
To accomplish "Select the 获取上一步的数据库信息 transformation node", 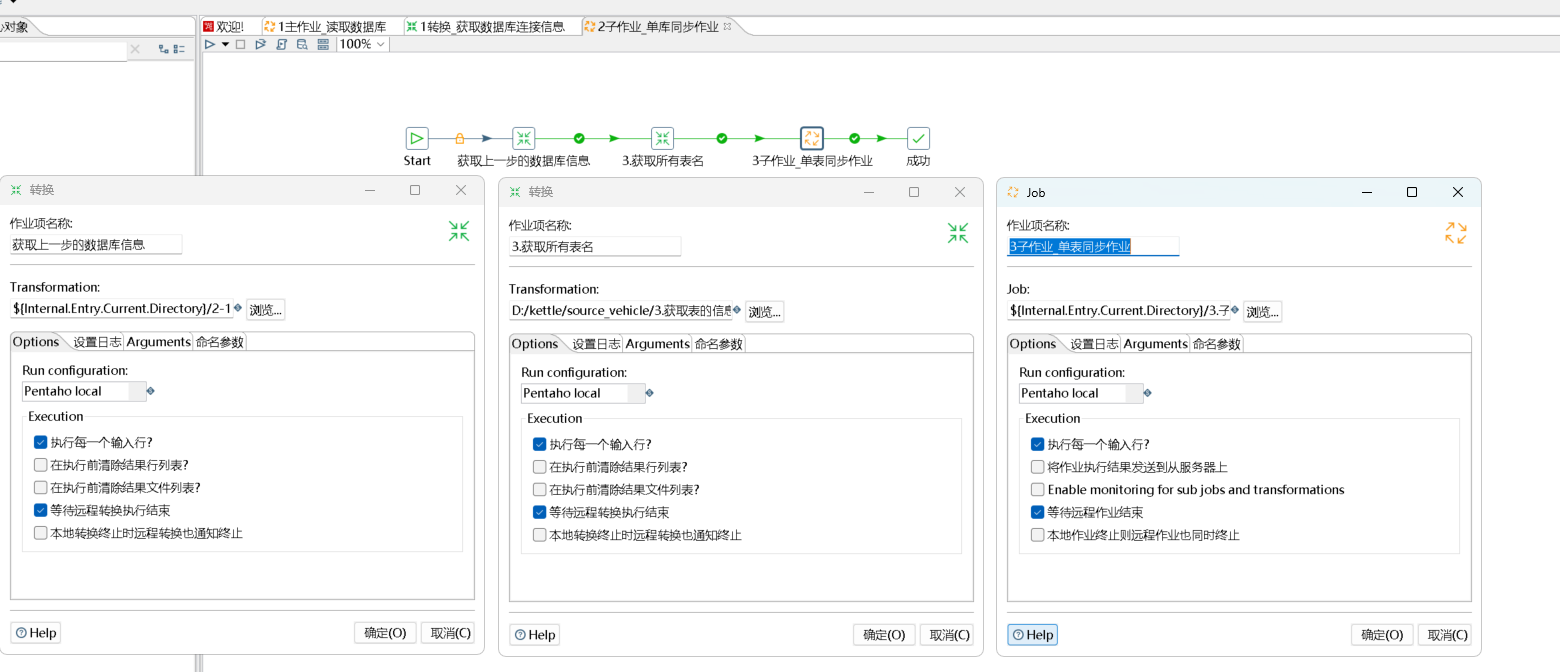I will coord(524,139).
